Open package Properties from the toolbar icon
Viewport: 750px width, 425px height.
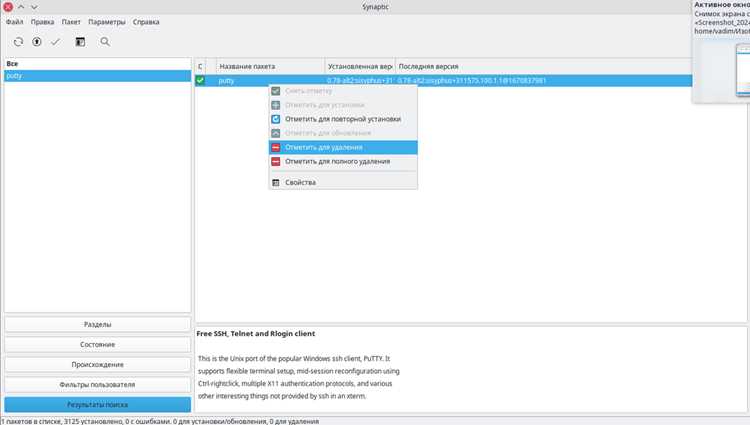pyautogui.click(x=80, y=42)
